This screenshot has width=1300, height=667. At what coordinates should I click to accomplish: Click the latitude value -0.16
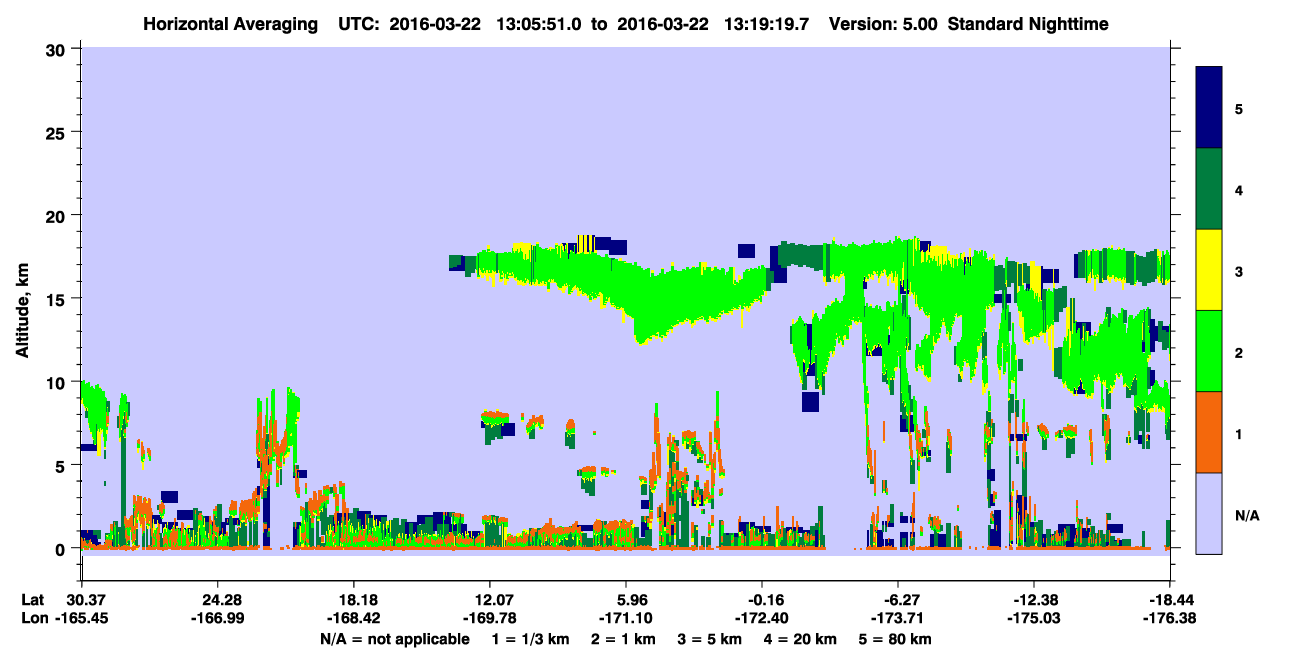[x=762, y=599]
